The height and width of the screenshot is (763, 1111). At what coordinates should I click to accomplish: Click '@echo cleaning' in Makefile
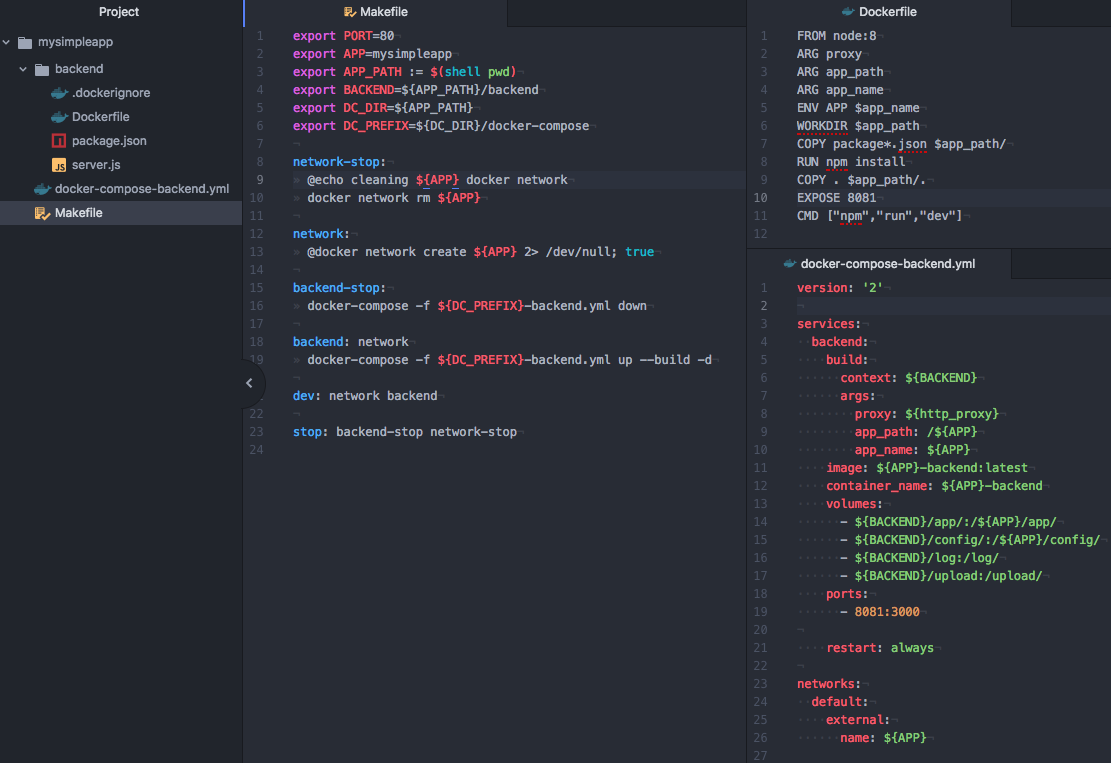(357, 180)
